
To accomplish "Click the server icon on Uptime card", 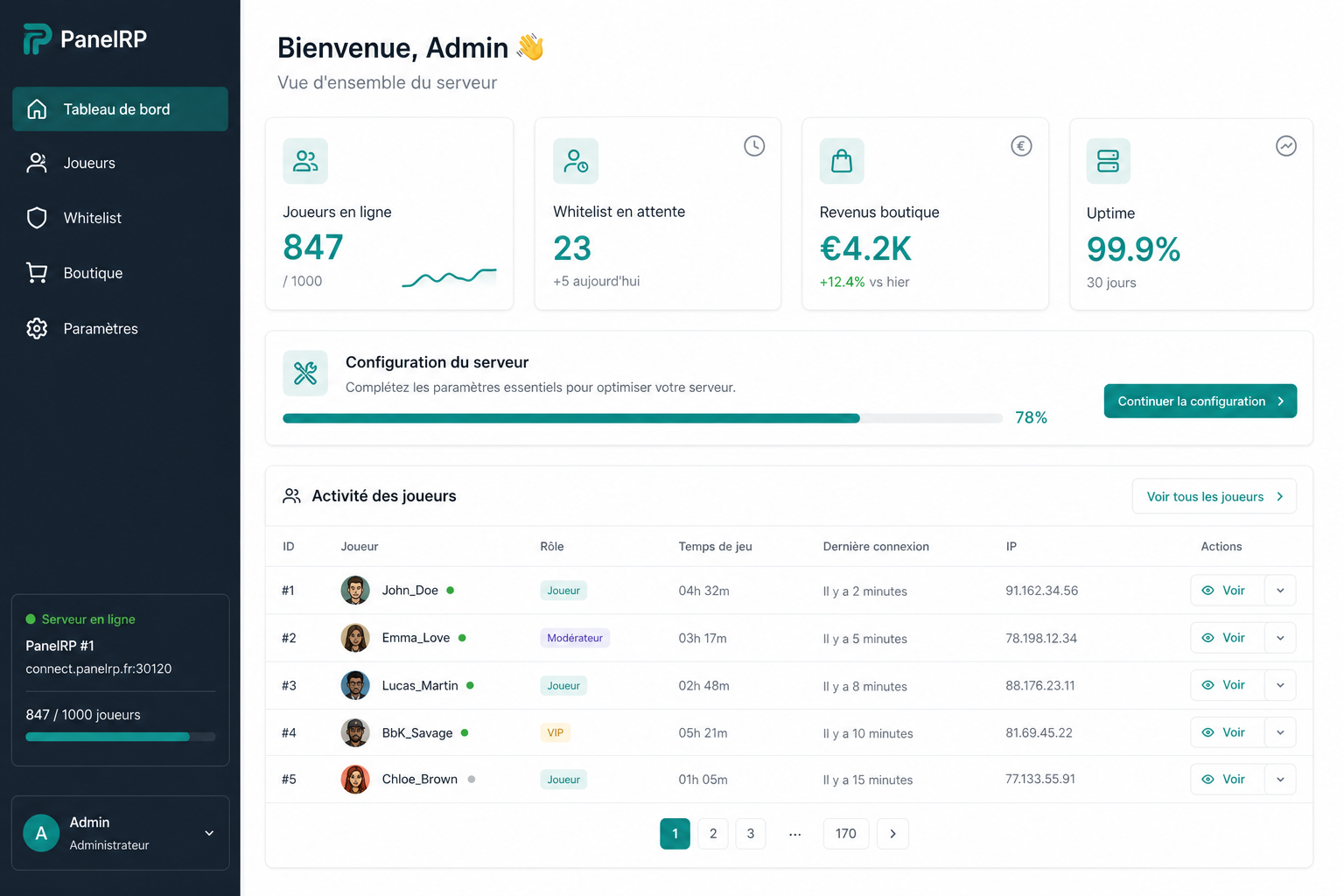I will [1109, 161].
